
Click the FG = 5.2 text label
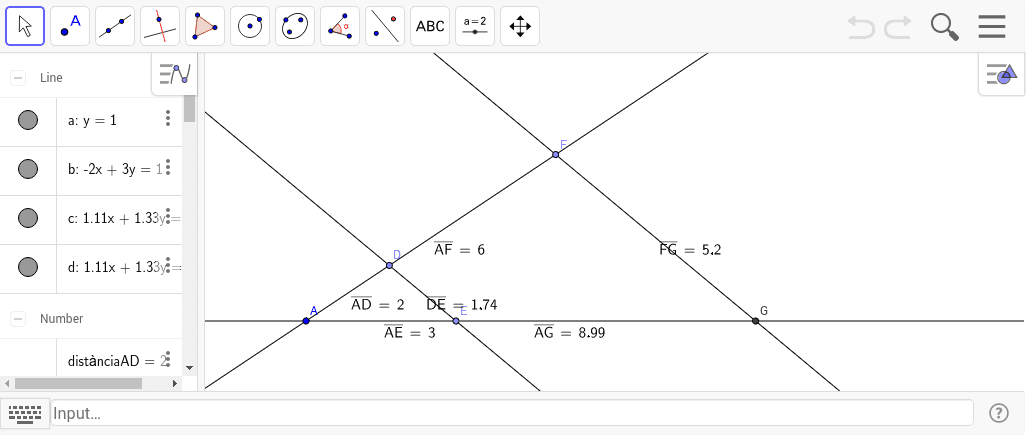[x=690, y=249]
